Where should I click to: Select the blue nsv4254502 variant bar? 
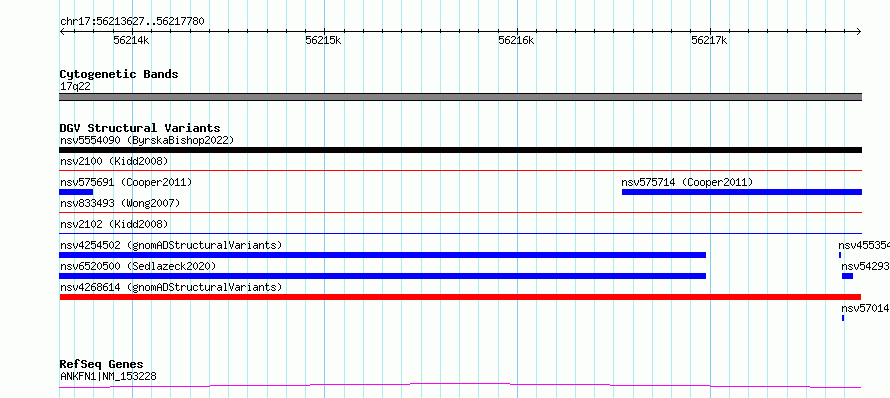click(383, 255)
